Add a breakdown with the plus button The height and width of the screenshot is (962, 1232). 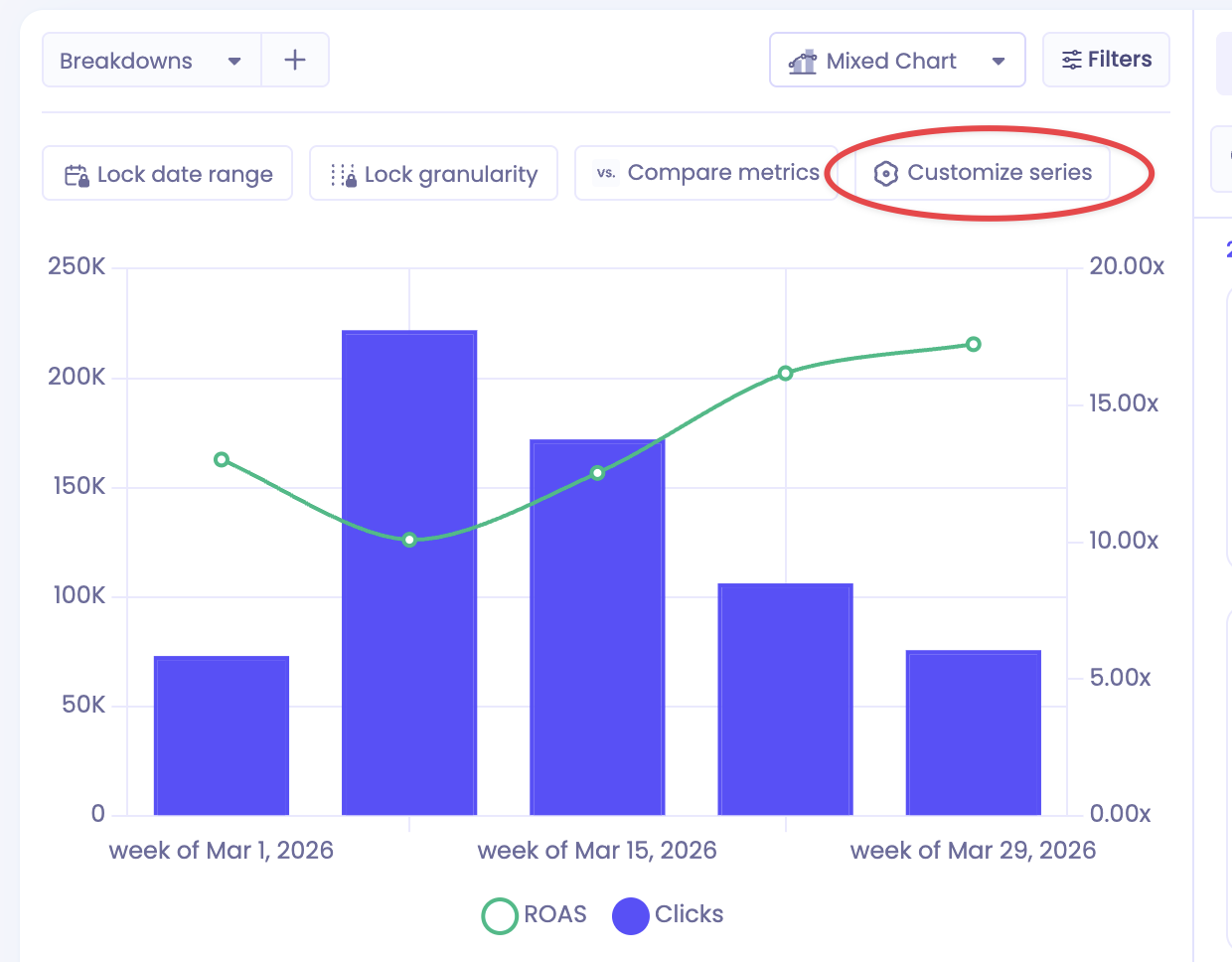click(x=295, y=61)
